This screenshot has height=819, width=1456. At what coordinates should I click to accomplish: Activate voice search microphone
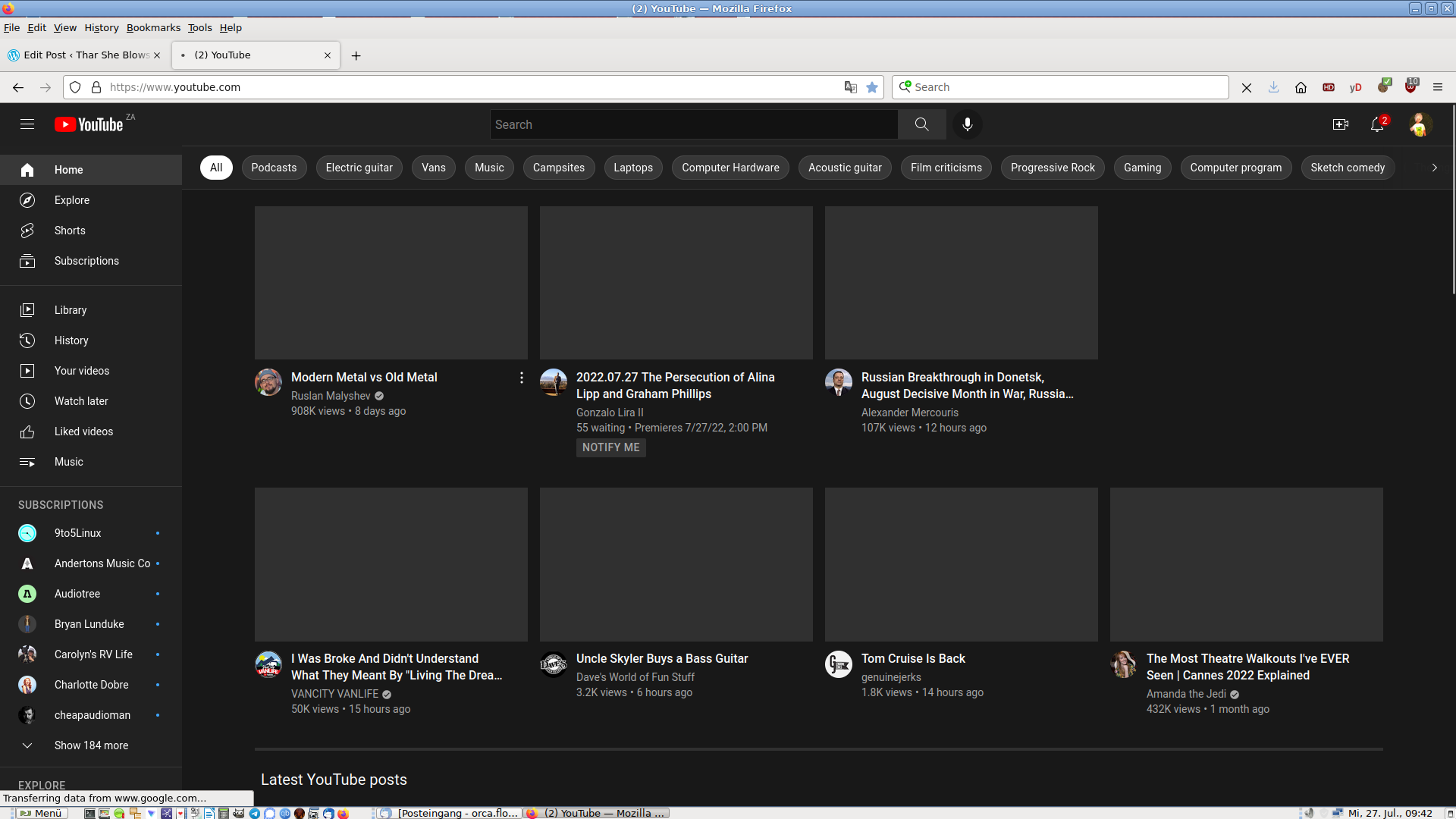[x=967, y=124]
